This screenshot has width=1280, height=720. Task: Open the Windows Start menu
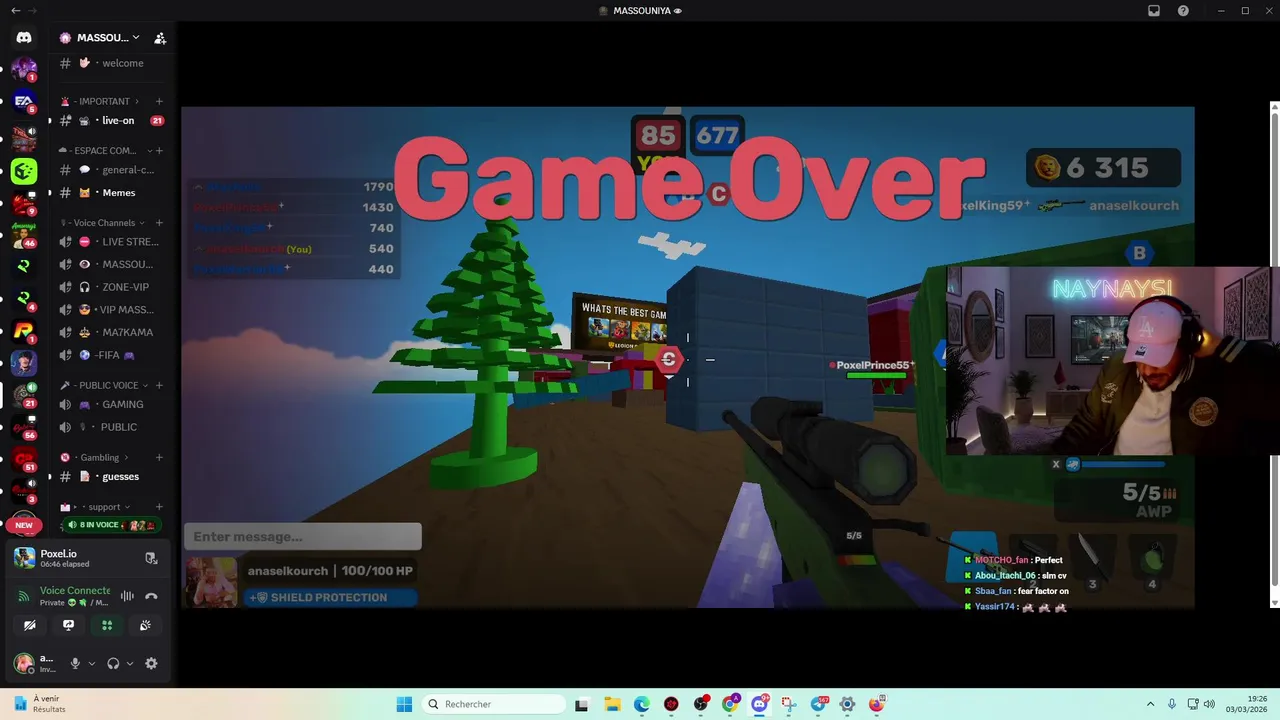click(404, 704)
